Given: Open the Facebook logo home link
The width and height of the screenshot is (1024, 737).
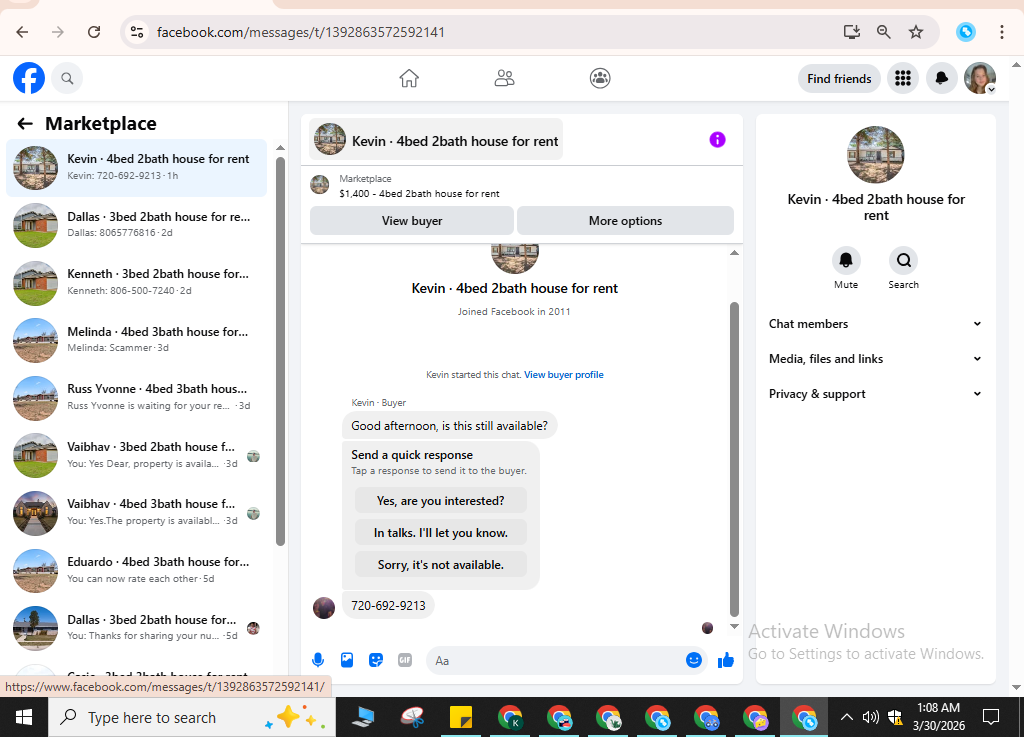Looking at the screenshot, I should click(29, 78).
